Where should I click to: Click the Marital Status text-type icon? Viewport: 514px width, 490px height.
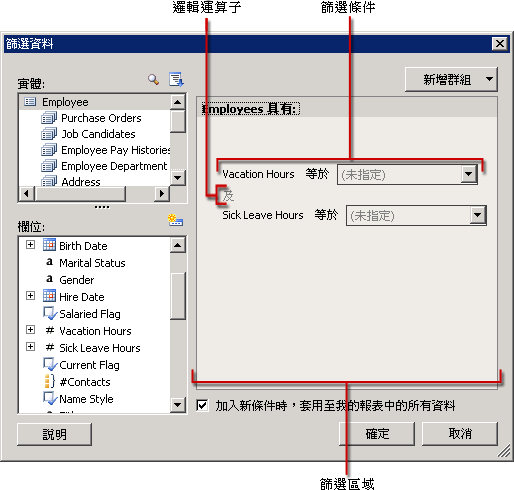tap(49, 262)
